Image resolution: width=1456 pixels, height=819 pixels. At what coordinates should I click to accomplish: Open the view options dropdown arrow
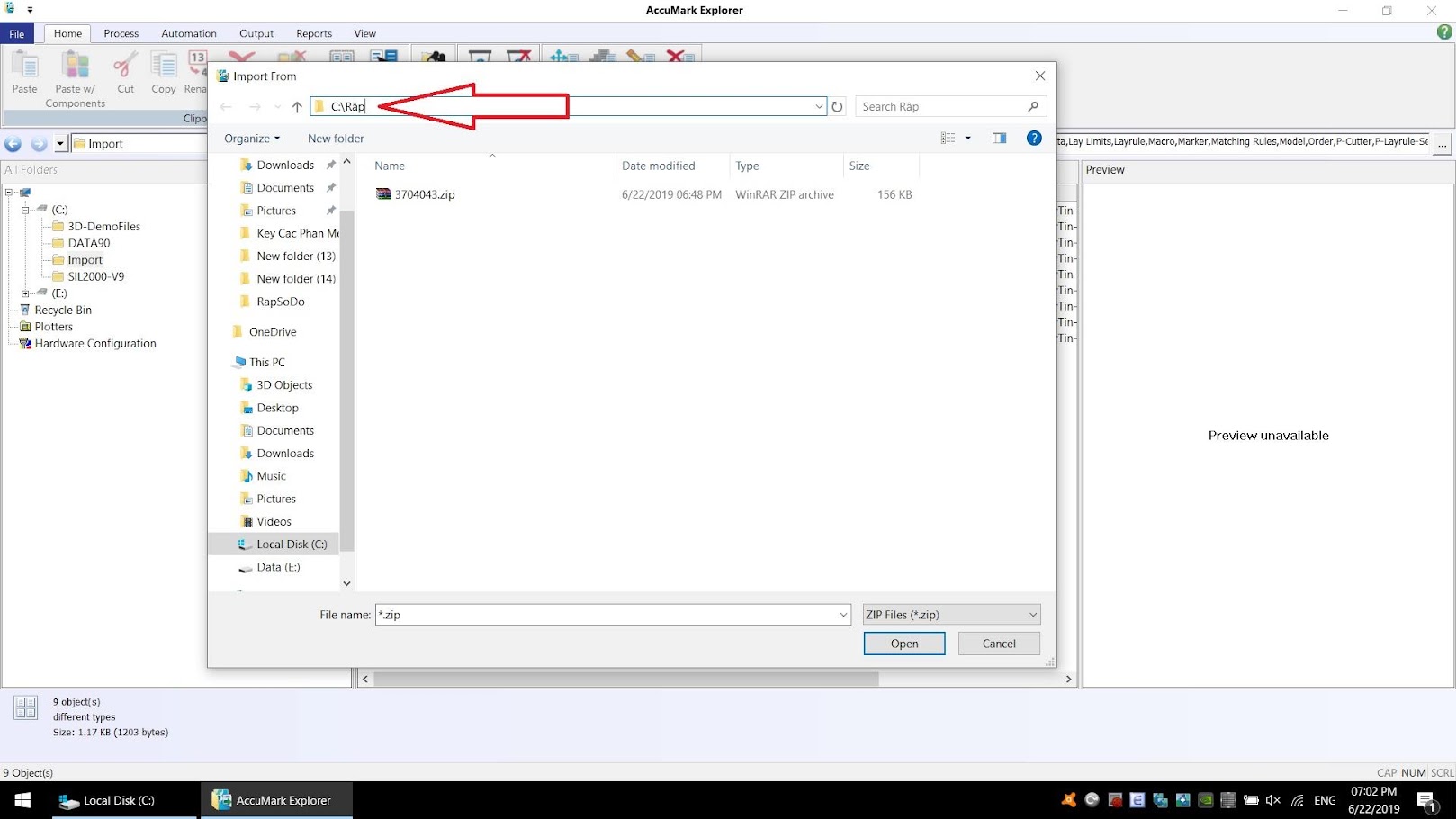click(x=968, y=139)
